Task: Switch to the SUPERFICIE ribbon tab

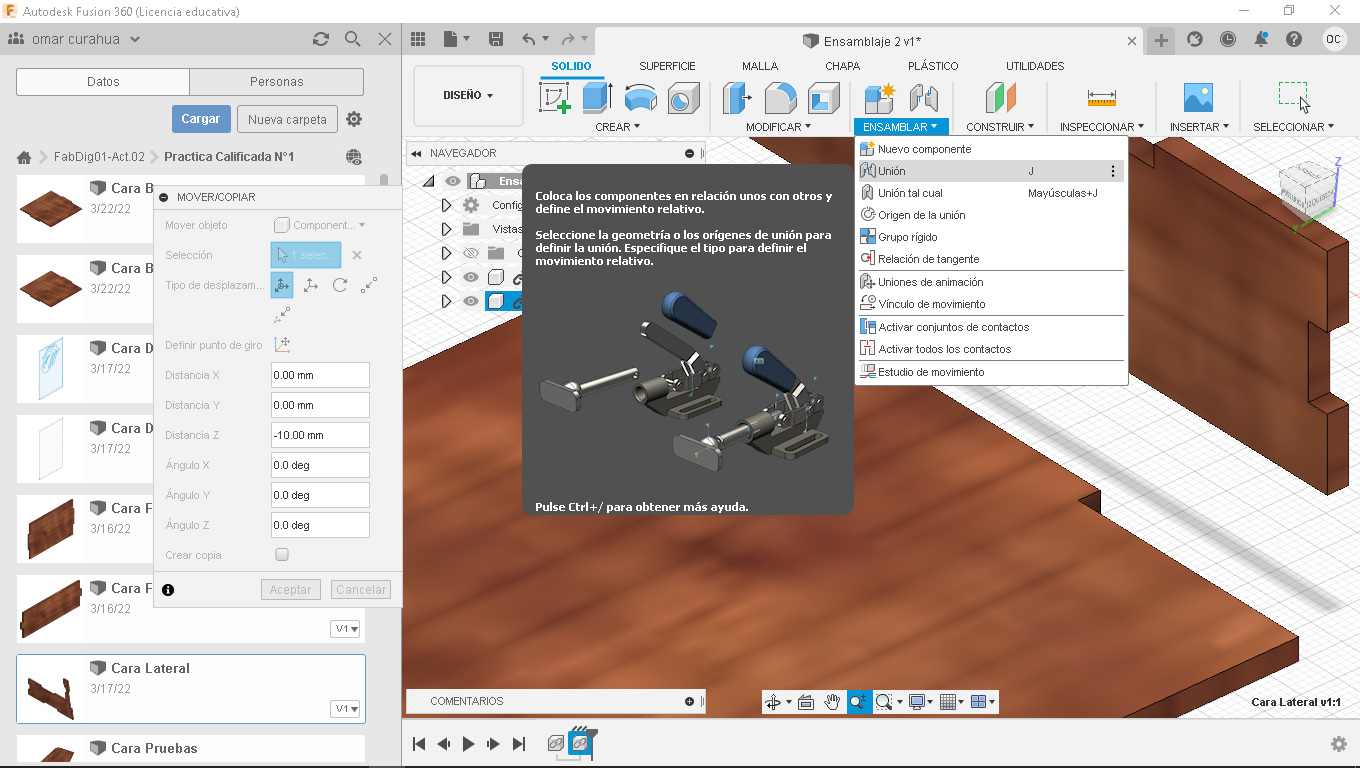Action: (x=667, y=66)
